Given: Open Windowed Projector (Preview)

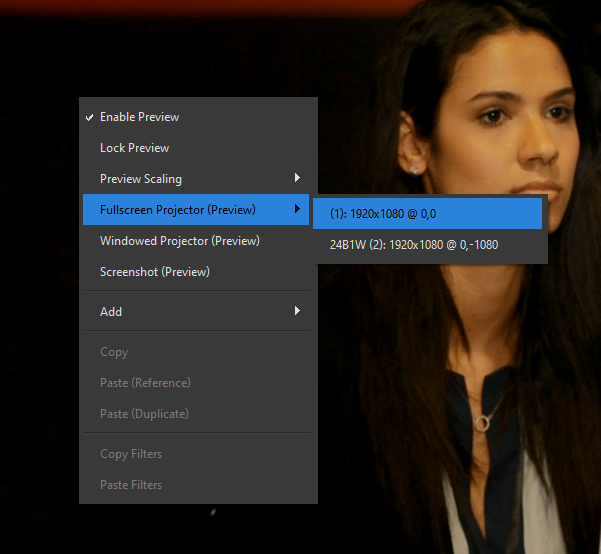Looking at the screenshot, I should (196, 241).
